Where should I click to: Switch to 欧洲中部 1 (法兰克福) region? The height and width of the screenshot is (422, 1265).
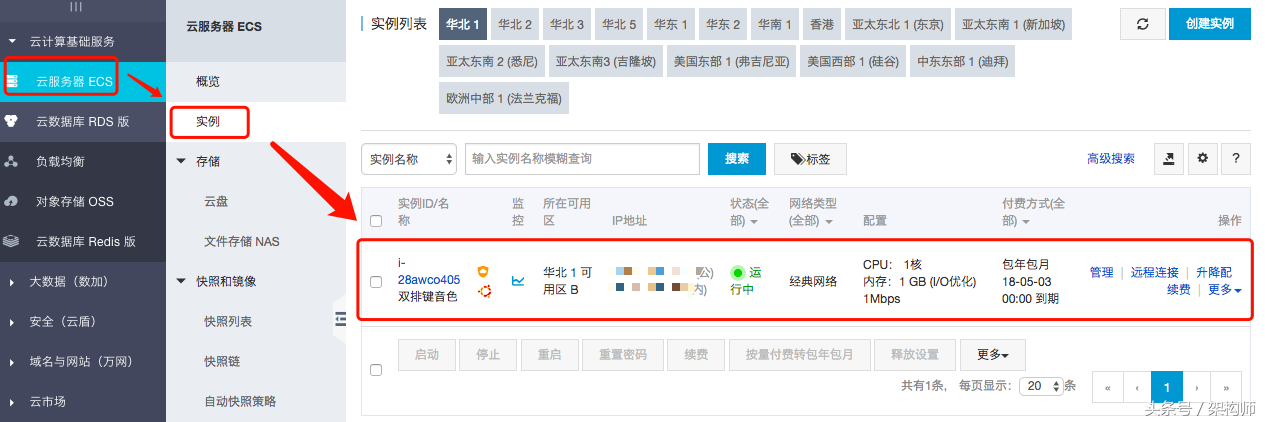click(504, 100)
